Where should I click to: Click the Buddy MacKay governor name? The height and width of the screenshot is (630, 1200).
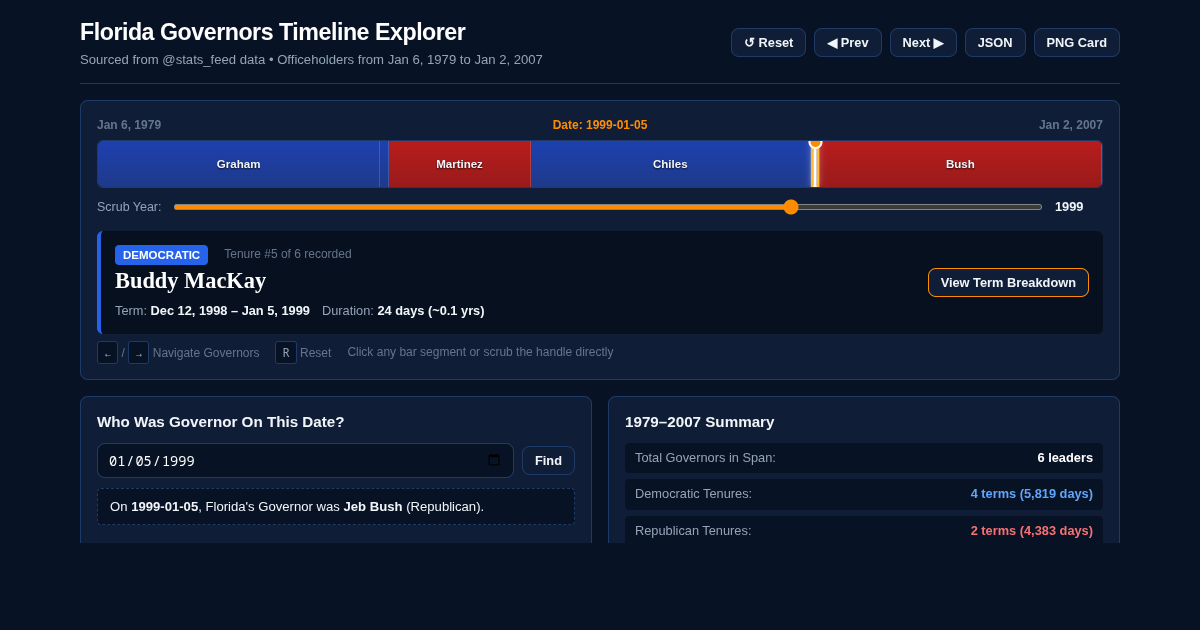coord(190,281)
